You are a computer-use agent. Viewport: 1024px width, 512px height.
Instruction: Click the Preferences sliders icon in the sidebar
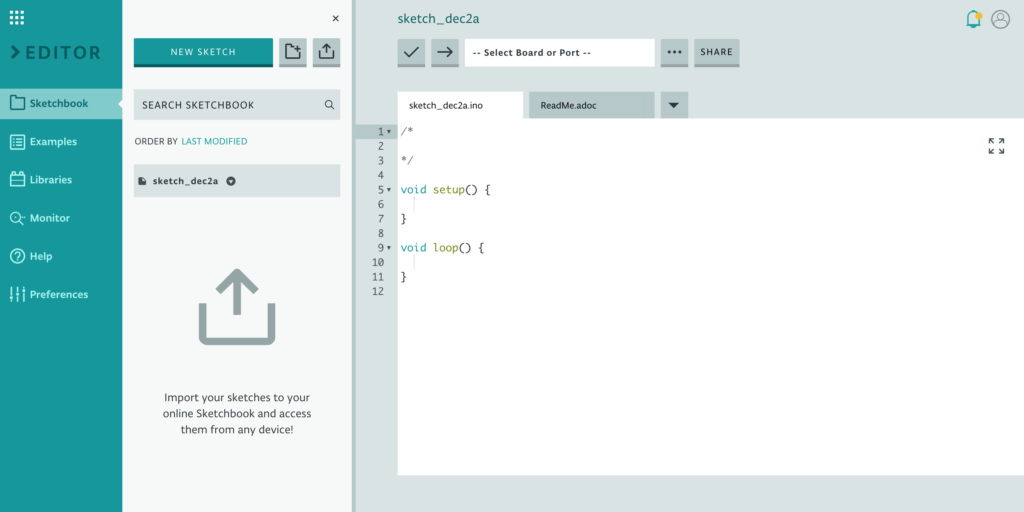[x=18, y=295]
